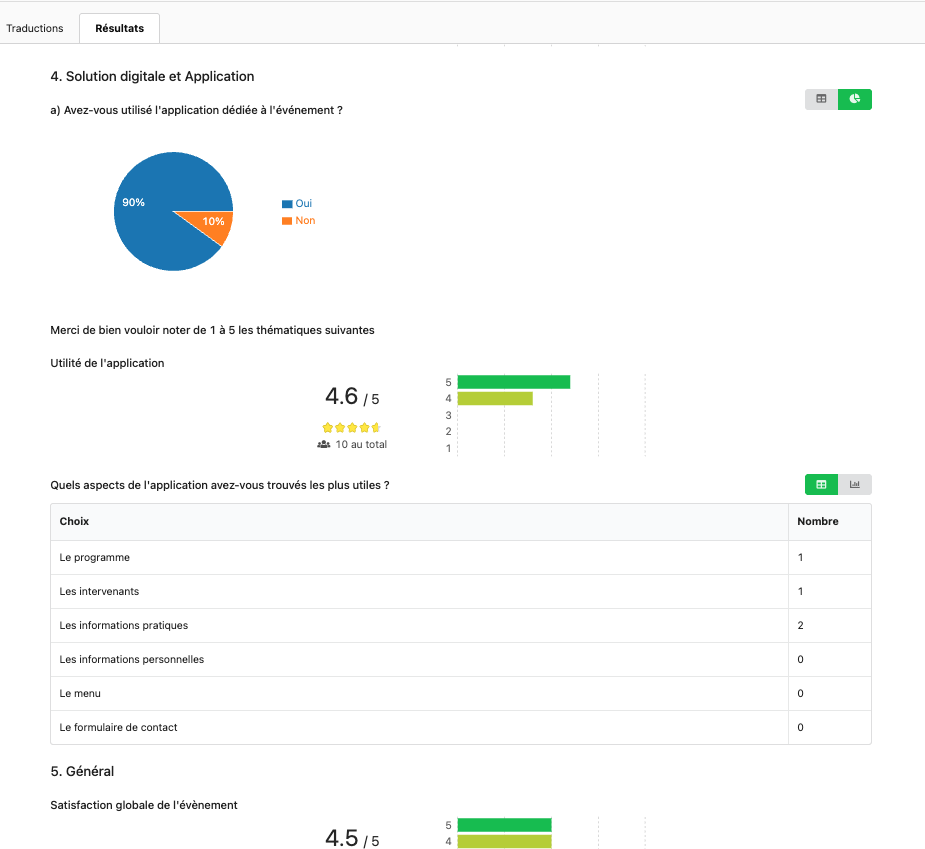925x849 pixels.
Task: Click the 4-star bar for Utilité de l'application
Action: coord(495,398)
